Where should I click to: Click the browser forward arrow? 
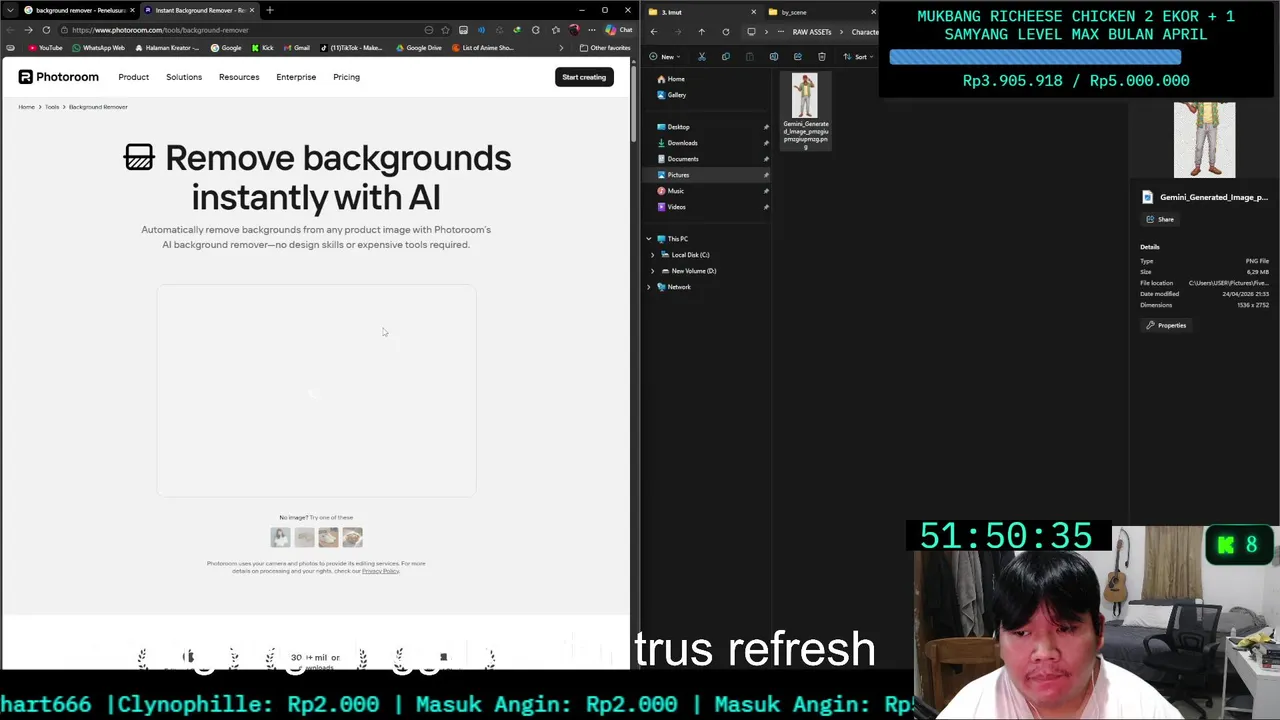(x=28, y=30)
